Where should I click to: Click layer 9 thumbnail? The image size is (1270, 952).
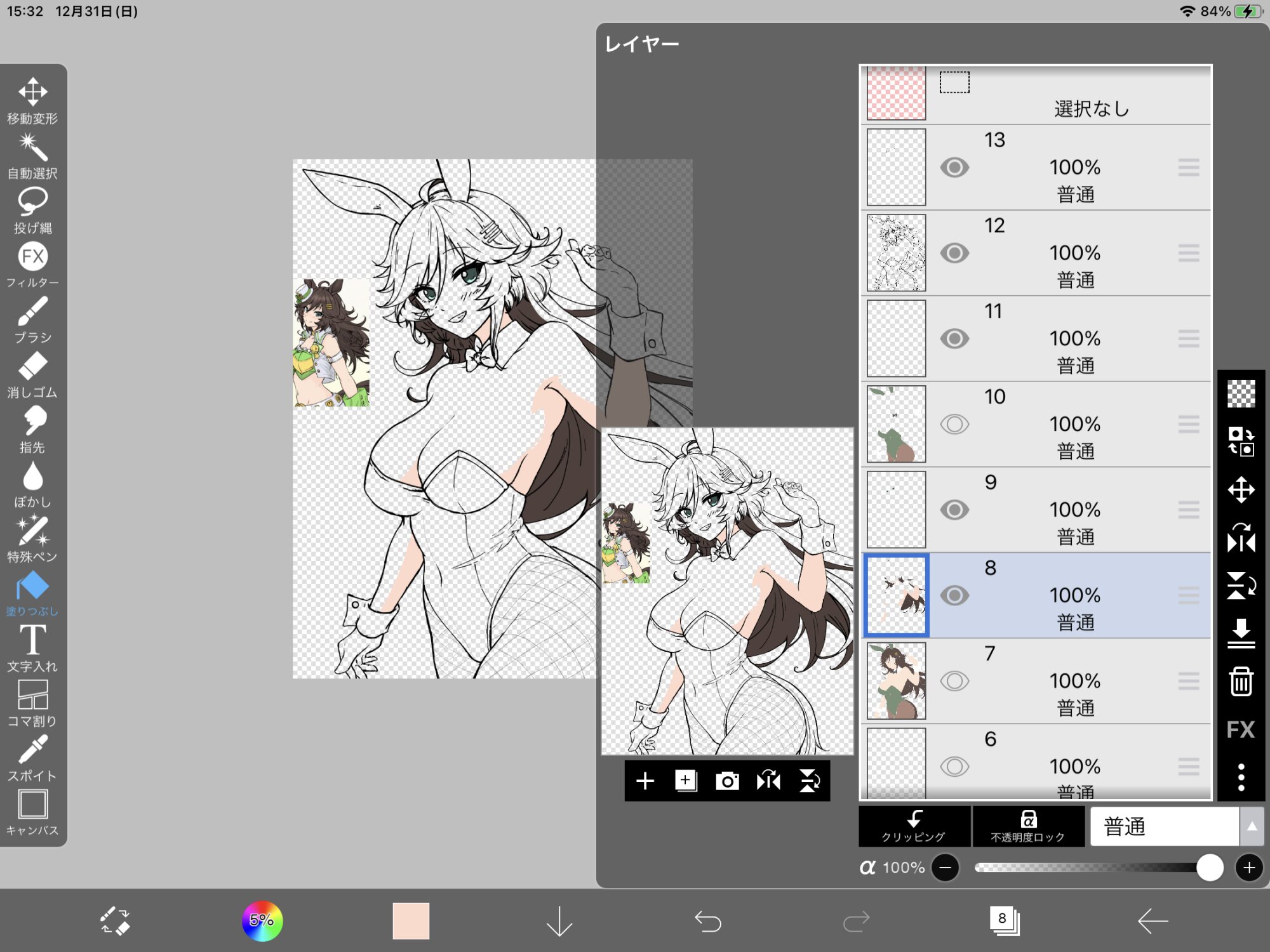pyautogui.click(x=896, y=510)
